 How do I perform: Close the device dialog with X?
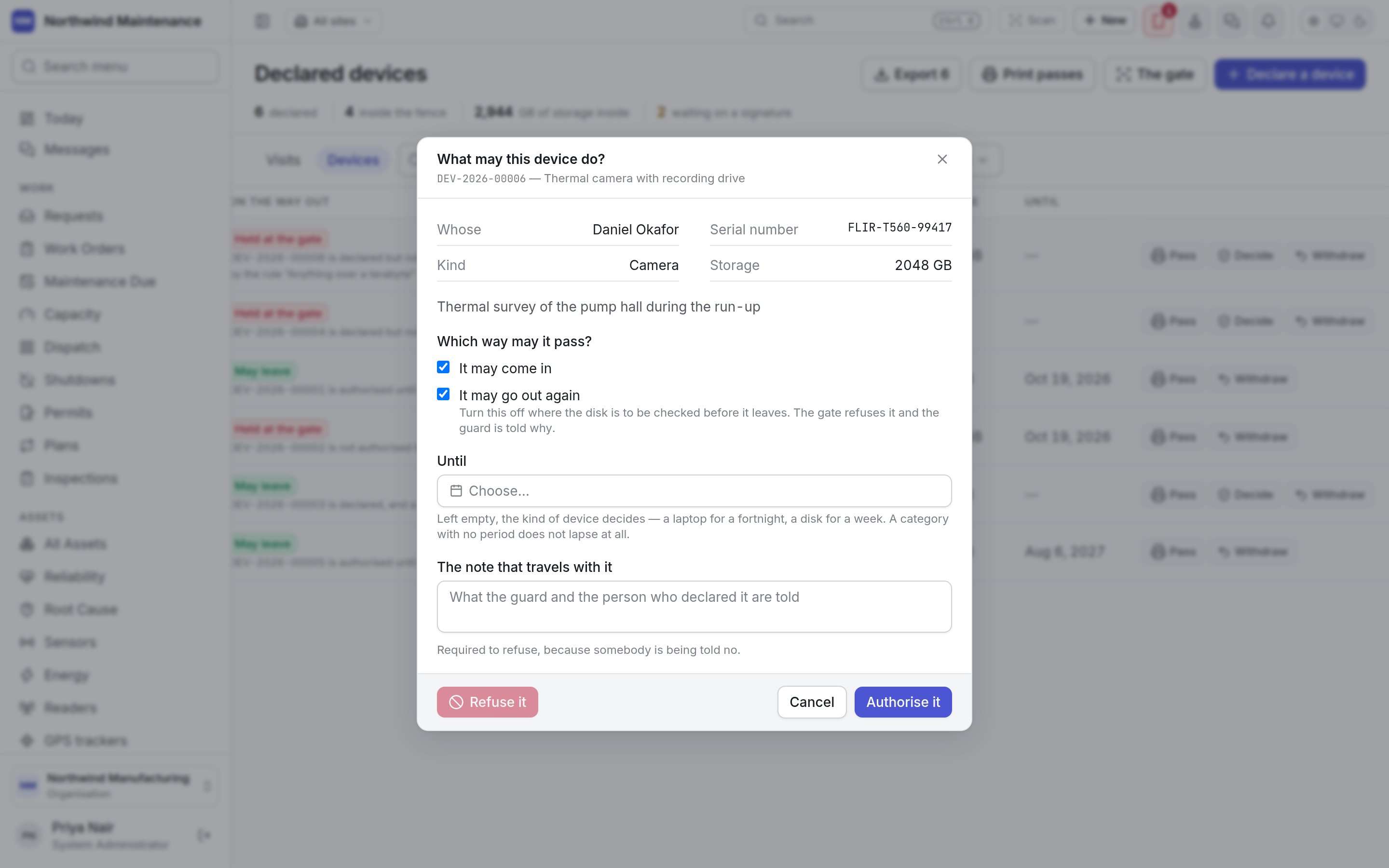[x=942, y=159]
